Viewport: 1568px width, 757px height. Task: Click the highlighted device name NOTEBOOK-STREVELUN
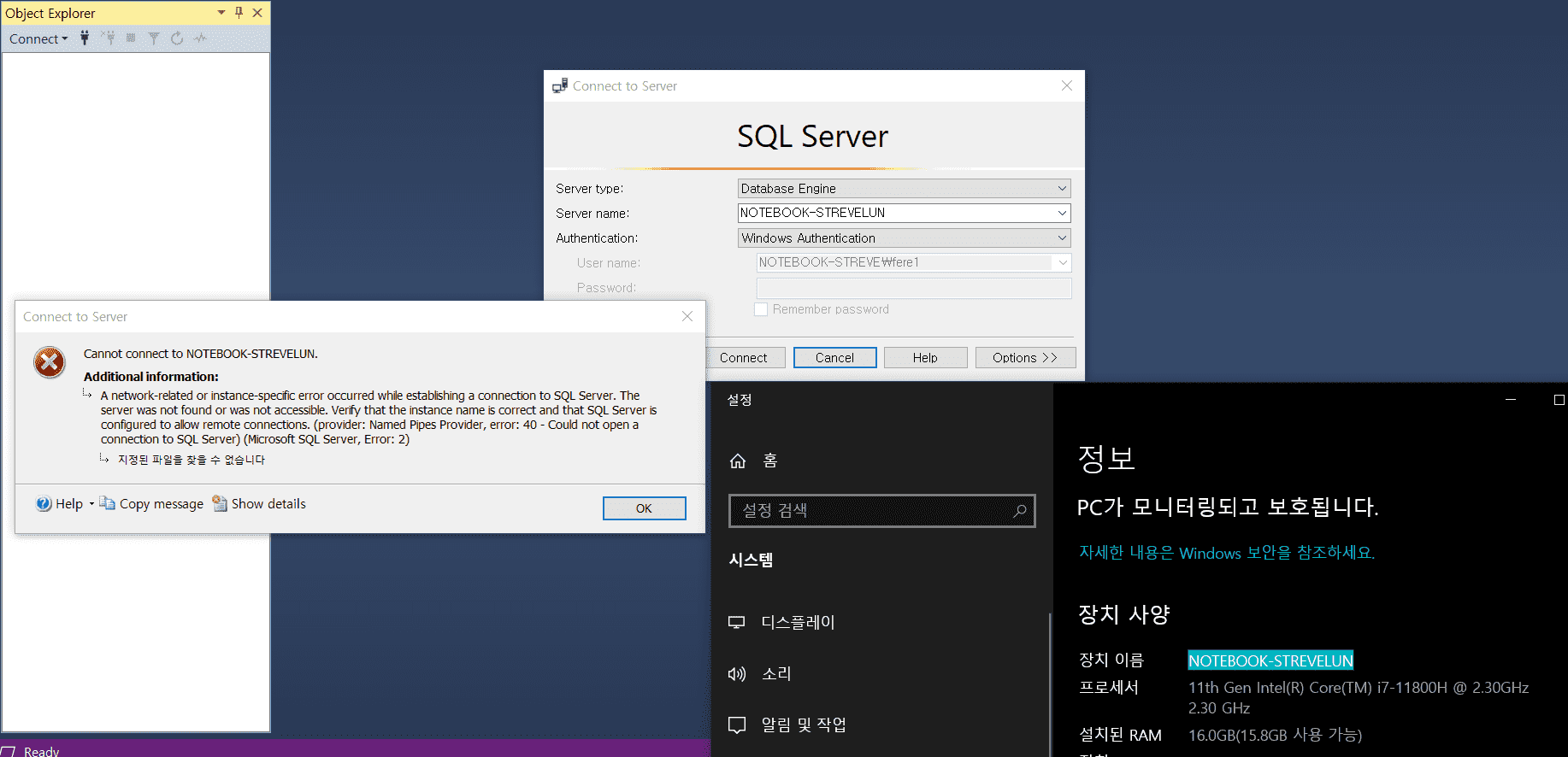click(x=1271, y=660)
